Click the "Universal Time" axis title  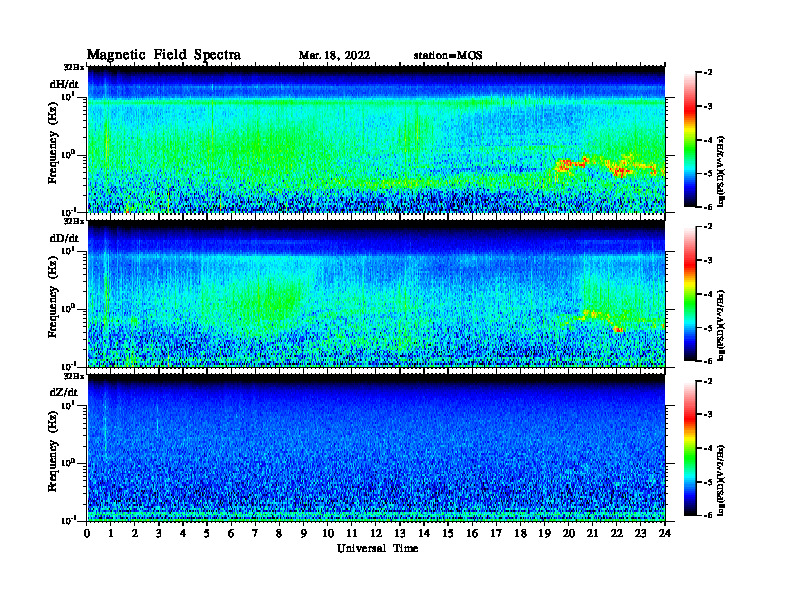point(377,548)
